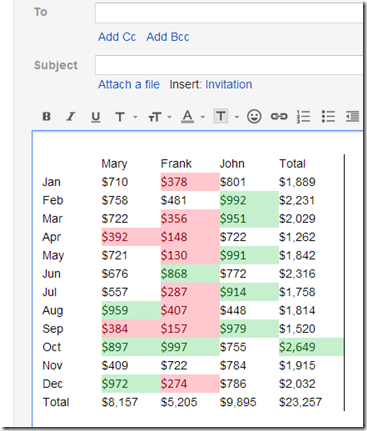Image resolution: width=367 pixels, height=431 pixels.
Task: Expand the text color dropdown arrow
Action: (x=203, y=117)
